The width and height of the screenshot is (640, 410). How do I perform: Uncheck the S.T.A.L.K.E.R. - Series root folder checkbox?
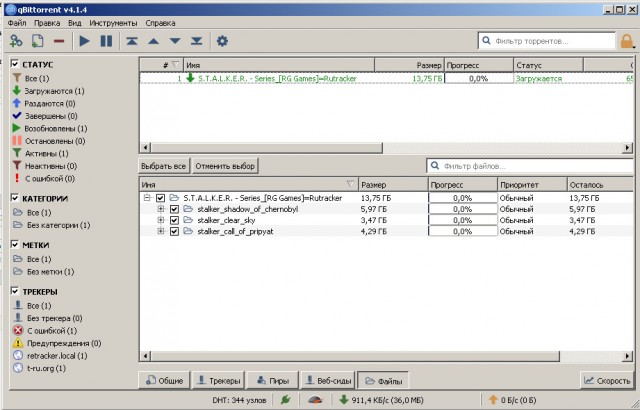pos(160,198)
